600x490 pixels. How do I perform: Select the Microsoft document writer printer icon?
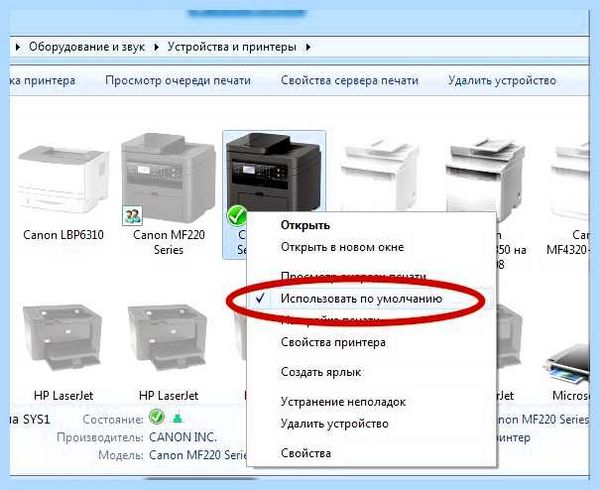(x=567, y=363)
